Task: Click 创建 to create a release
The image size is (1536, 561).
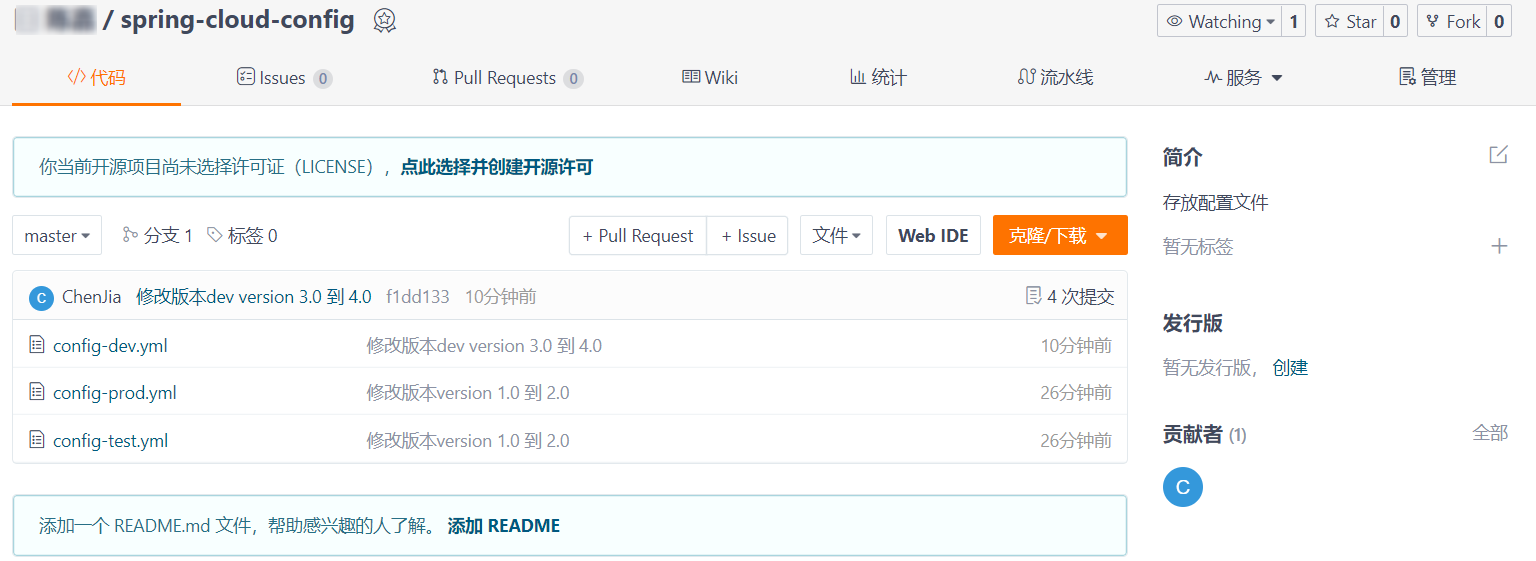Action: coord(1290,367)
